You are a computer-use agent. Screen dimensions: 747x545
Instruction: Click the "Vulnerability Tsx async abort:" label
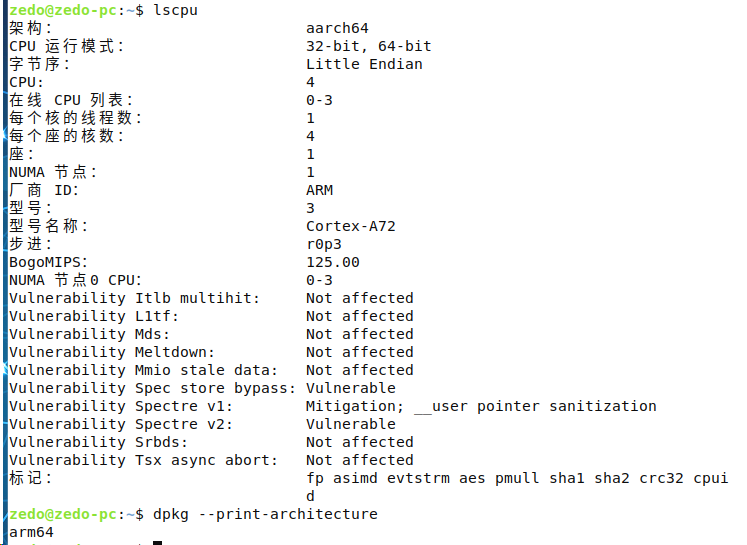[x=143, y=460]
